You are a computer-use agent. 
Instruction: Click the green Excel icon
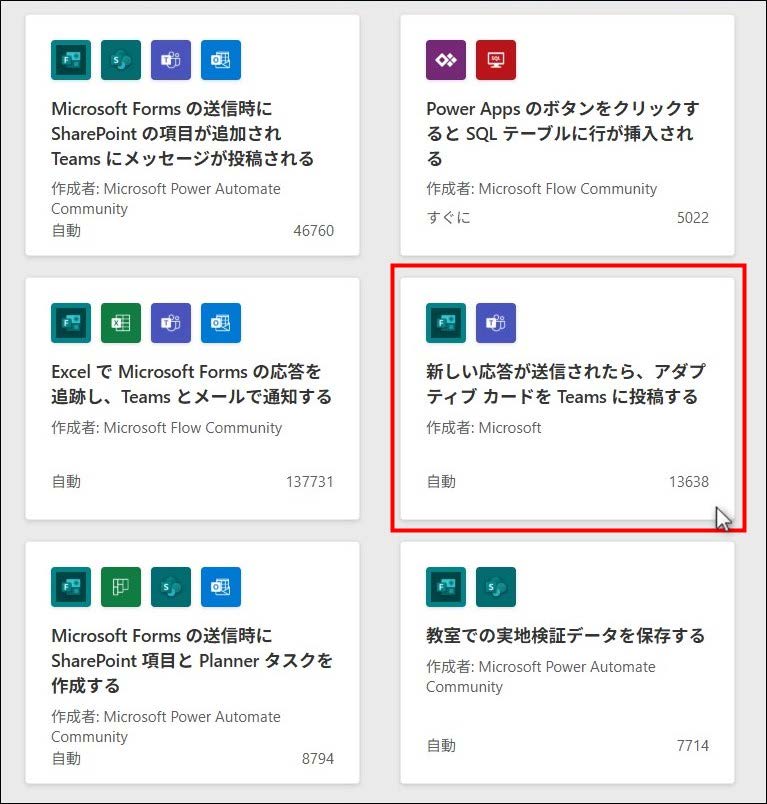(120, 323)
